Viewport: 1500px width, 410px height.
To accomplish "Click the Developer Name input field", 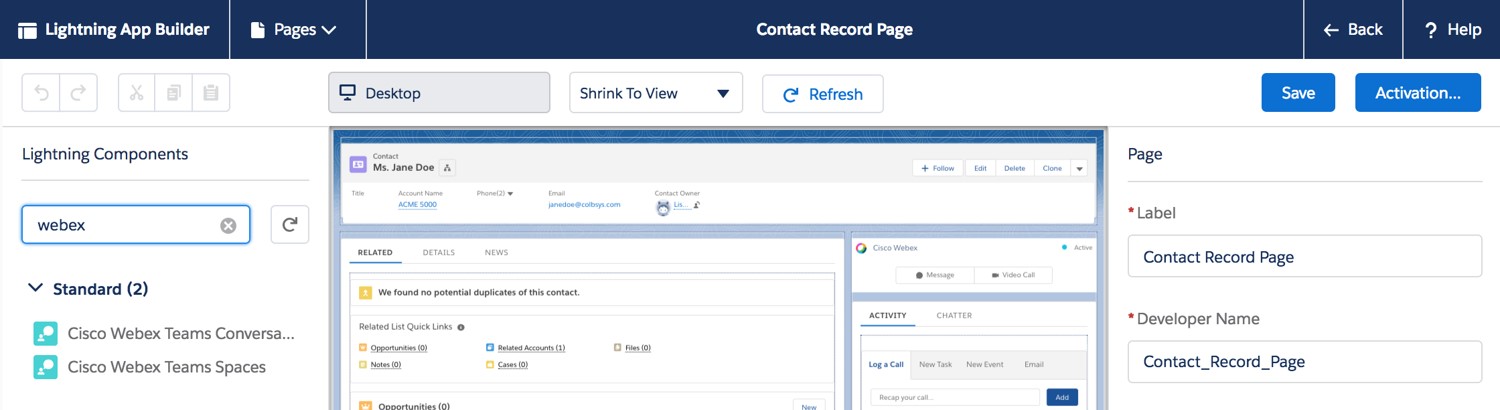I will pyautogui.click(x=1304, y=362).
